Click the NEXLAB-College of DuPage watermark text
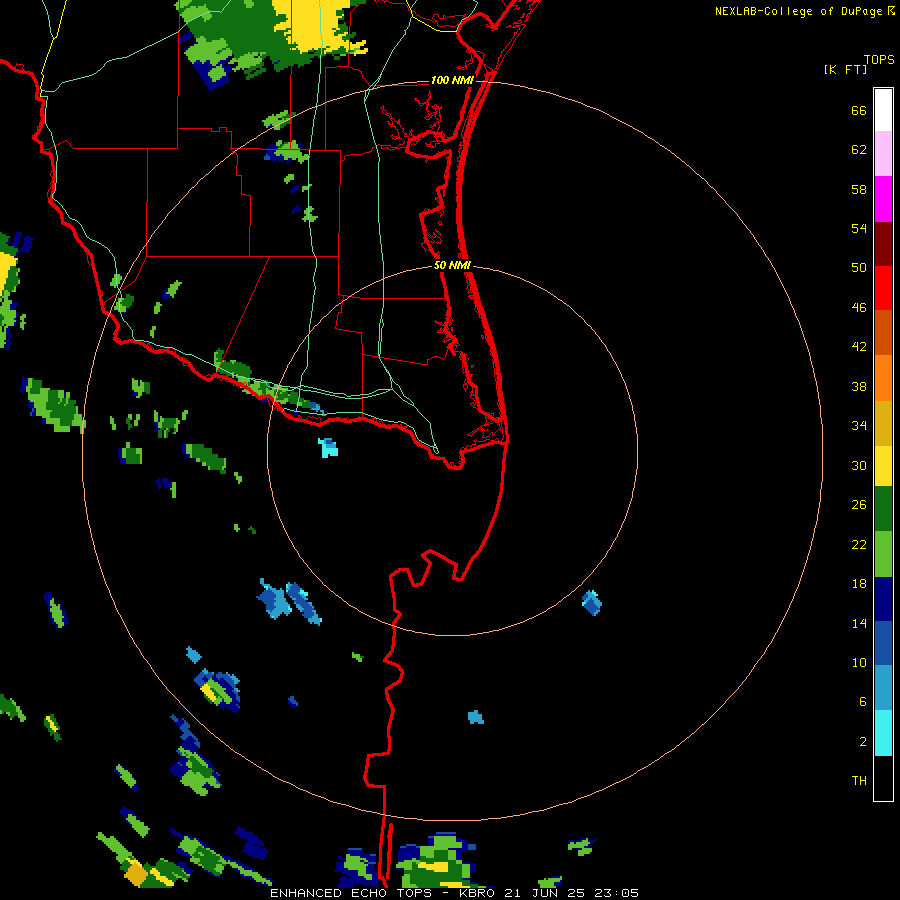The height and width of the screenshot is (900, 900). click(x=804, y=11)
